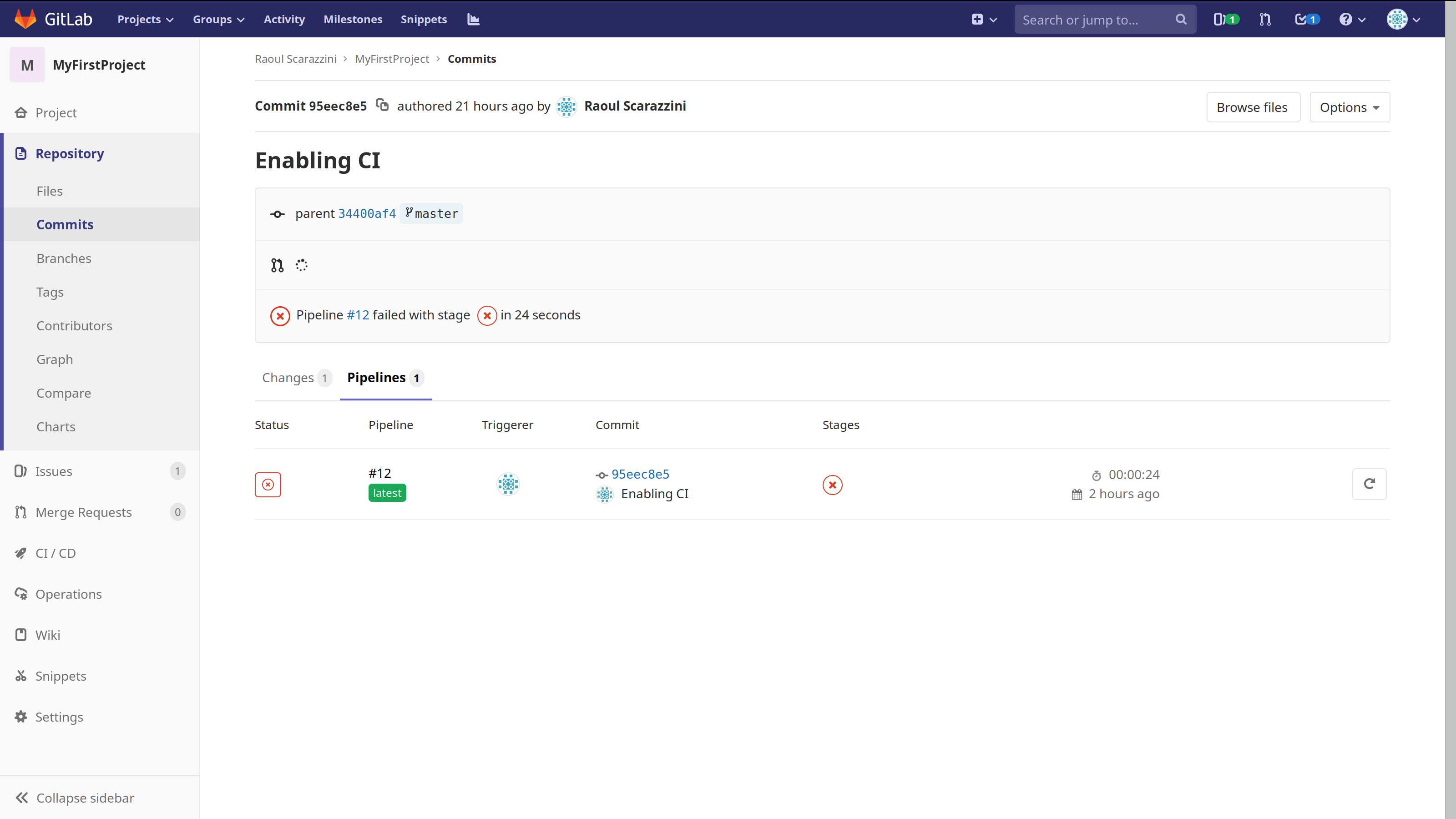Open the analytics chart icon in navbar
1456x819 pixels.
tap(473, 19)
